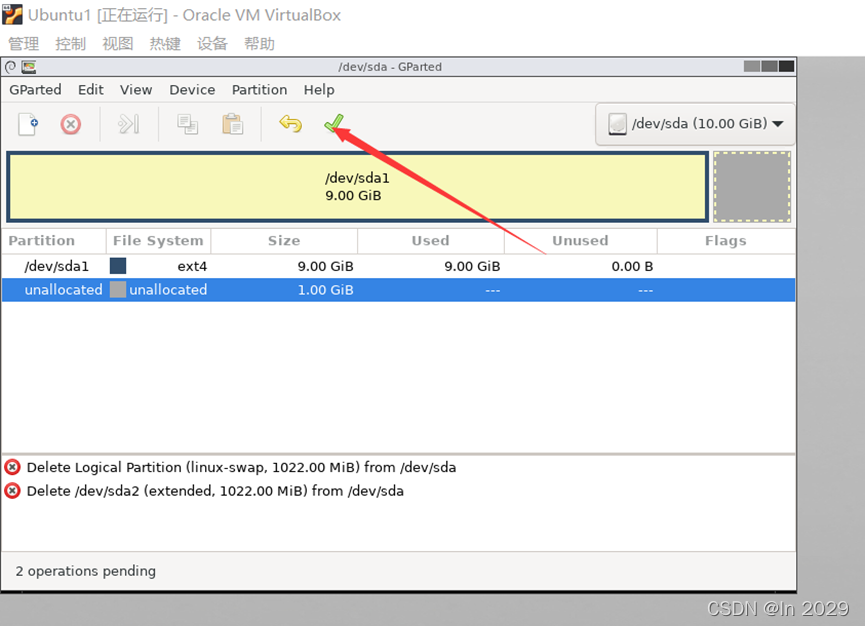Click the 9.00 GiB Used cell

coord(472,266)
